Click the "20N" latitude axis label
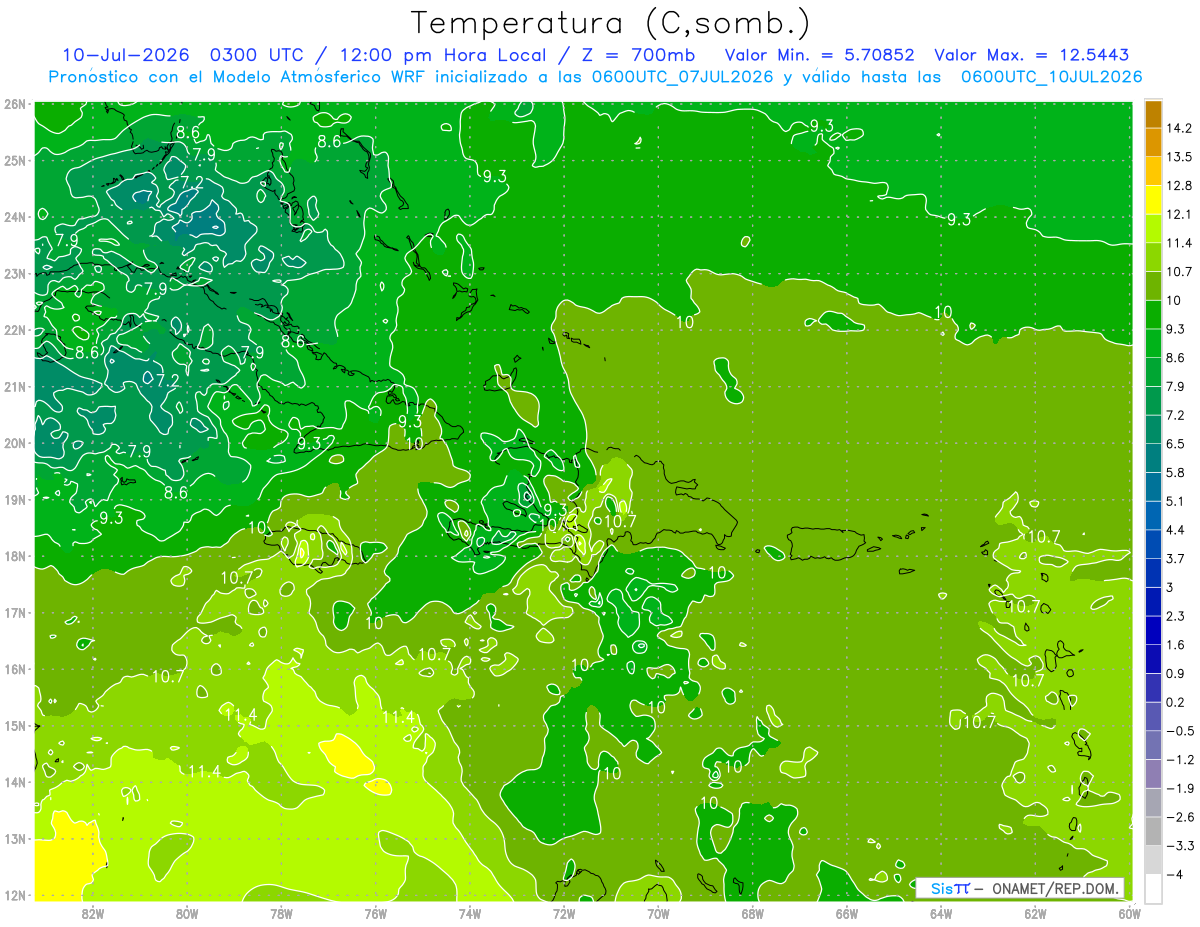The height and width of the screenshot is (927, 1200). [x=15, y=443]
